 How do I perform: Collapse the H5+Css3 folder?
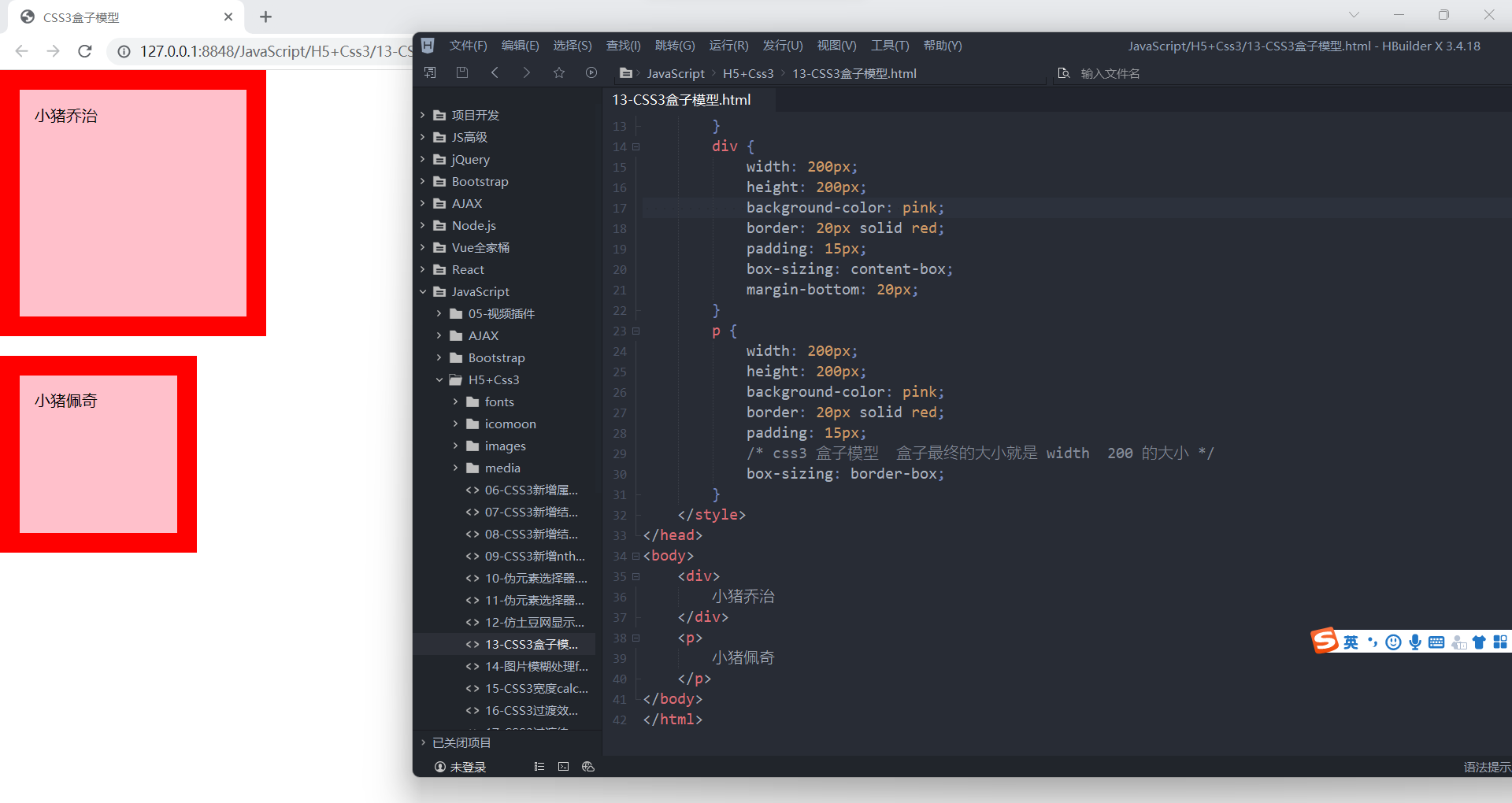coord(440,379)
